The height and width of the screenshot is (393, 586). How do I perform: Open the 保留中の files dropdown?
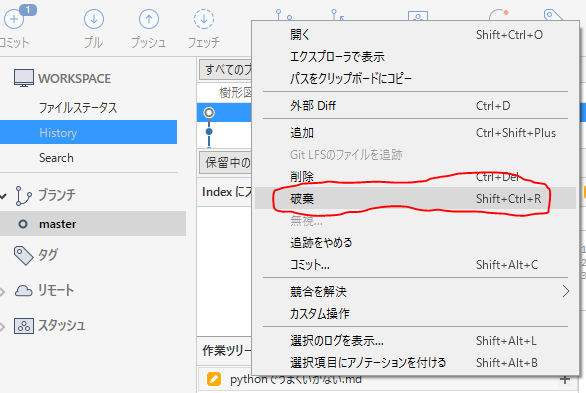[225, 163]
